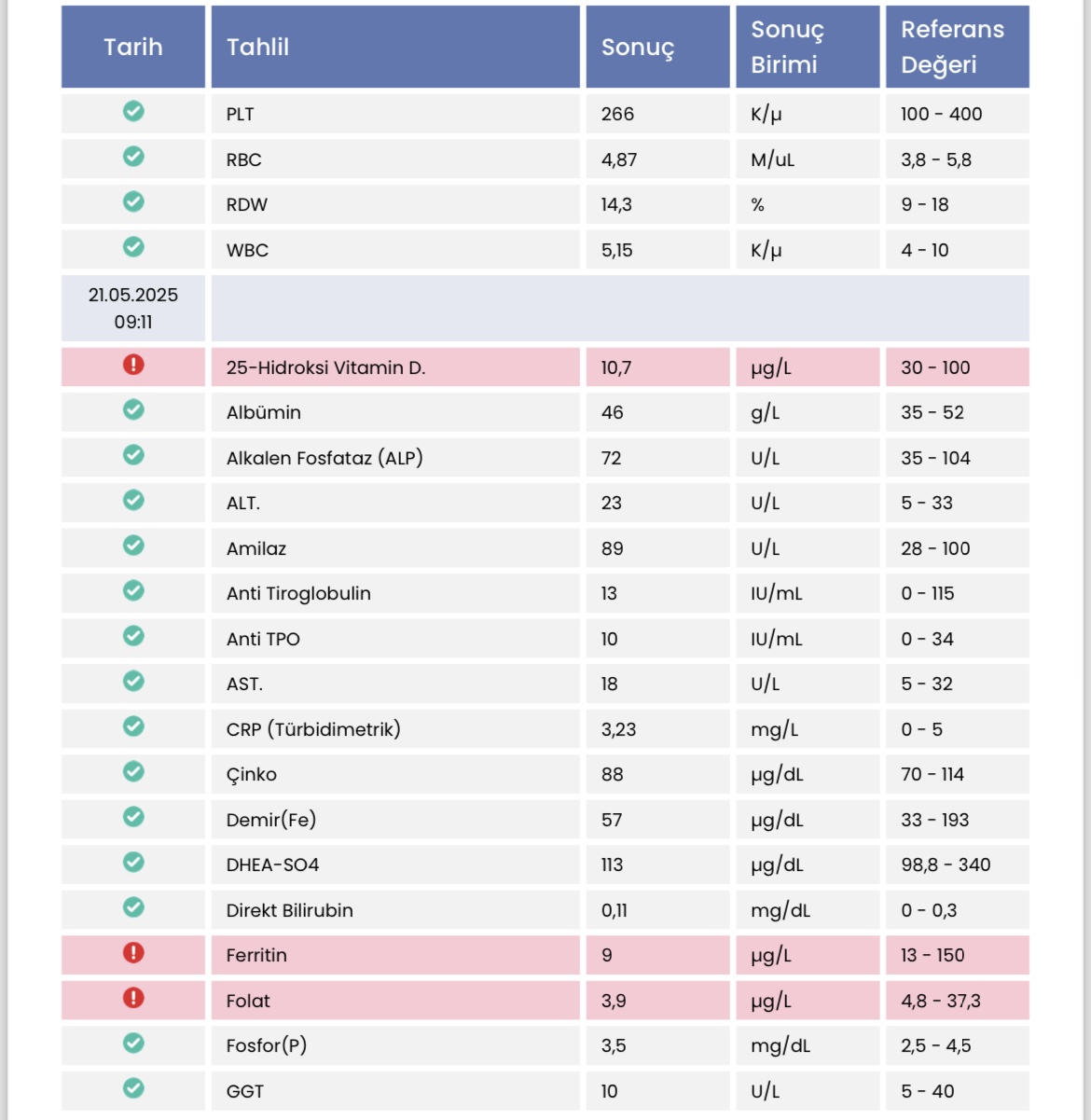Click the Tarih column header

[133, 47]
